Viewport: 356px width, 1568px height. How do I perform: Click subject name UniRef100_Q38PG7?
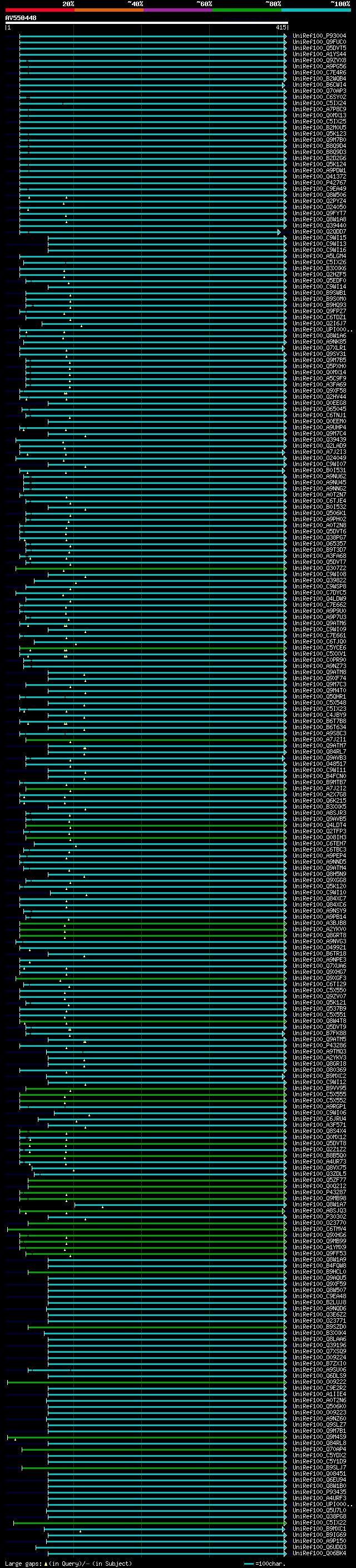pyautogui.click(x=319, y=538)
